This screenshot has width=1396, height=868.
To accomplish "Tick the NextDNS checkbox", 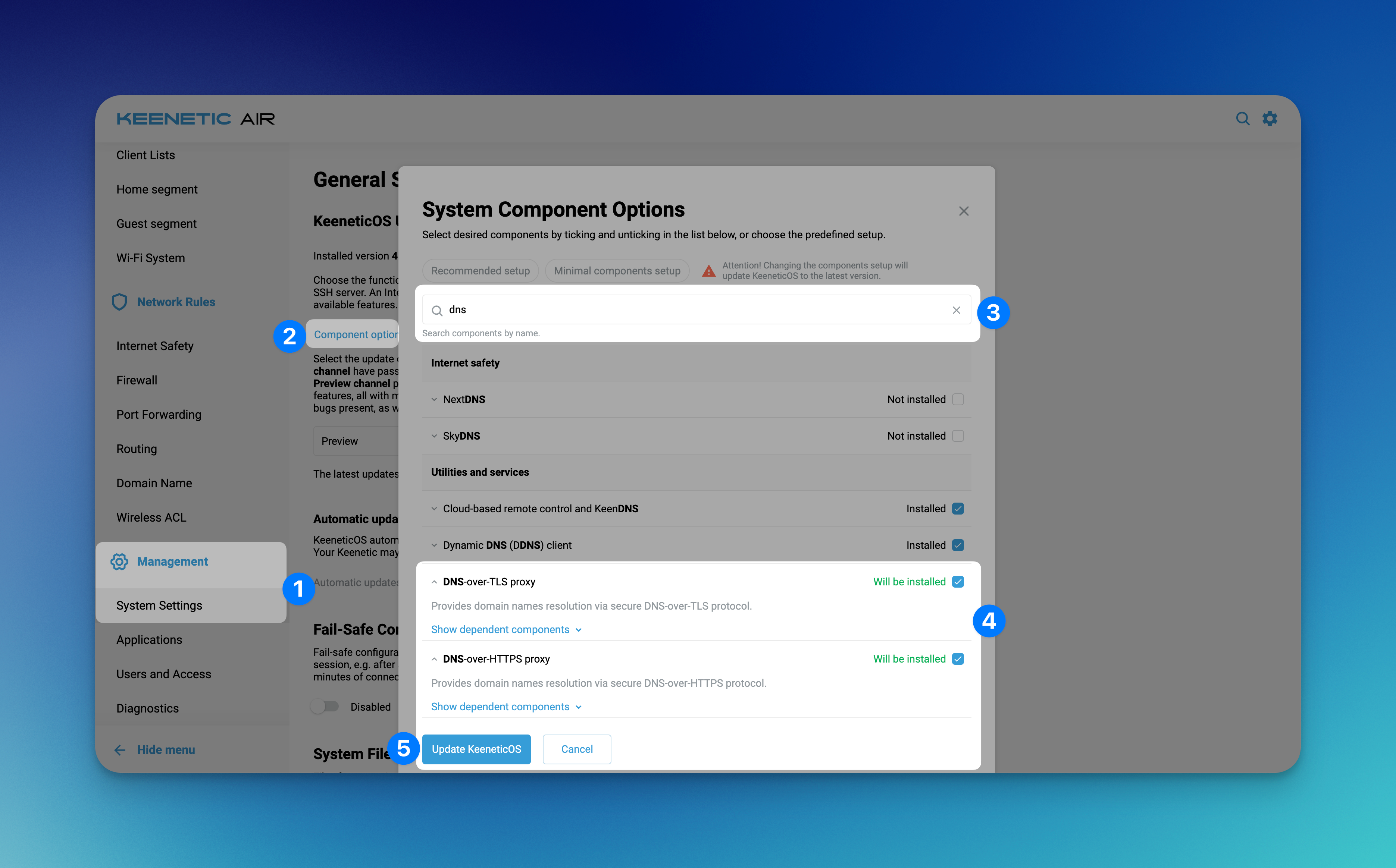I will pos(958,400).
